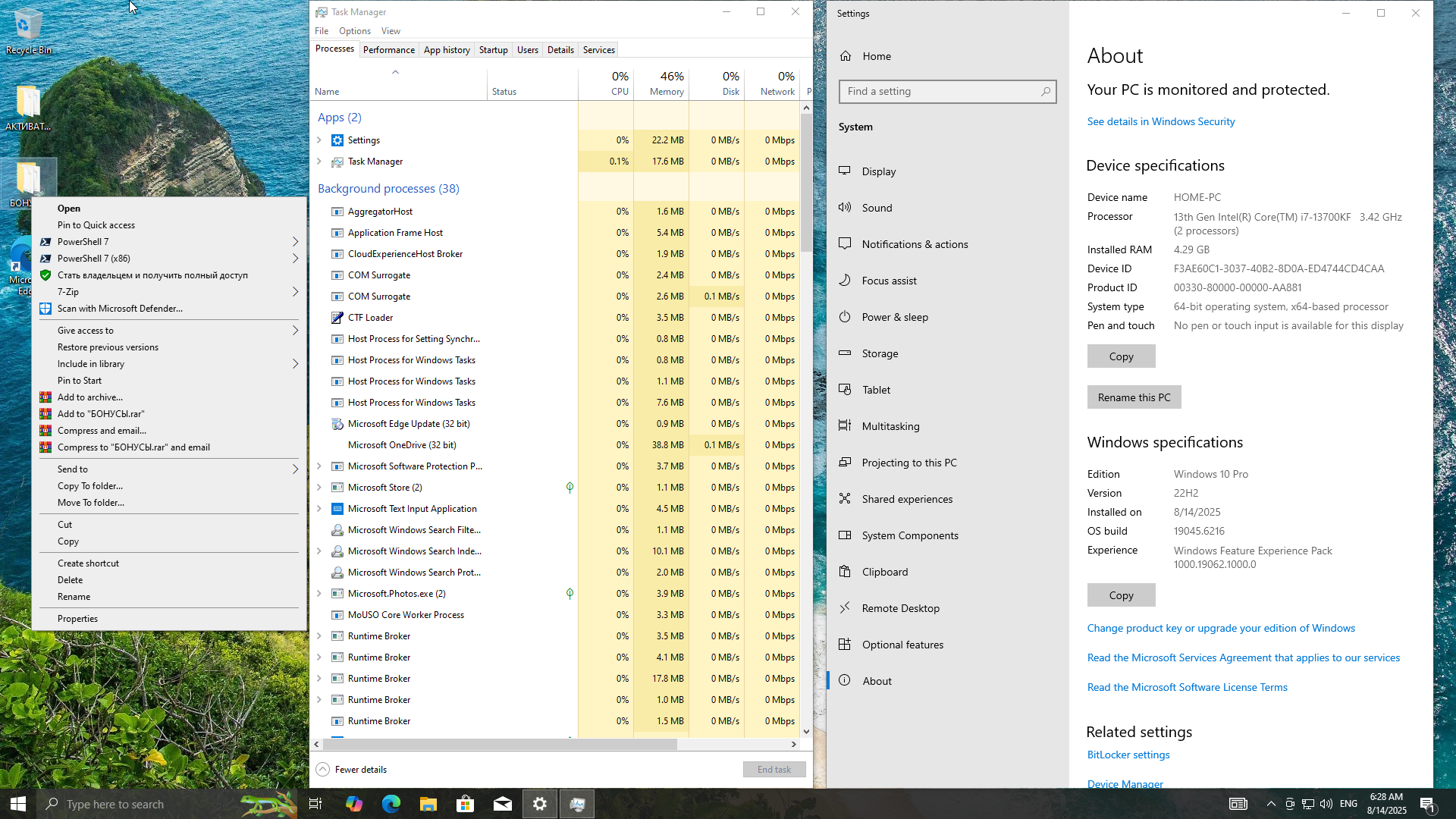Click Task Manager horizontal scrollbar thumb
Image resolution: width=1456 pixels, height=819 pixels.
500,745
